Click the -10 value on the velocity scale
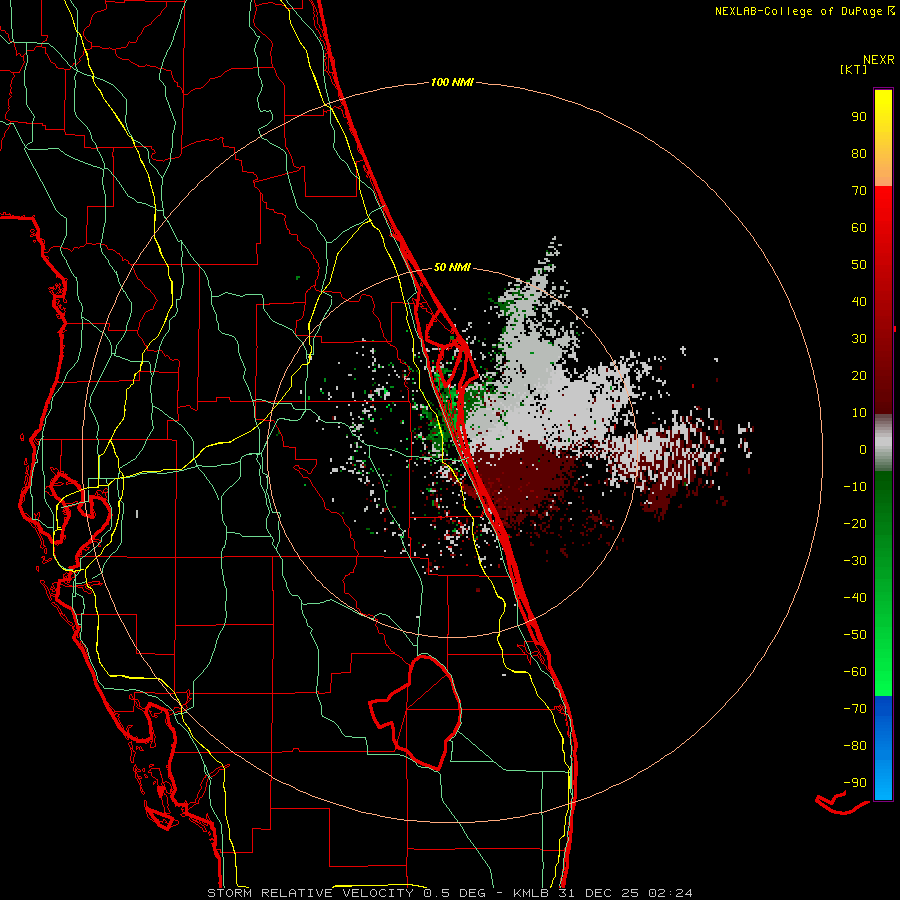Image resolution: width=900 pixels, height=900 pixels. pyautogui.click(x=855, y=487)
